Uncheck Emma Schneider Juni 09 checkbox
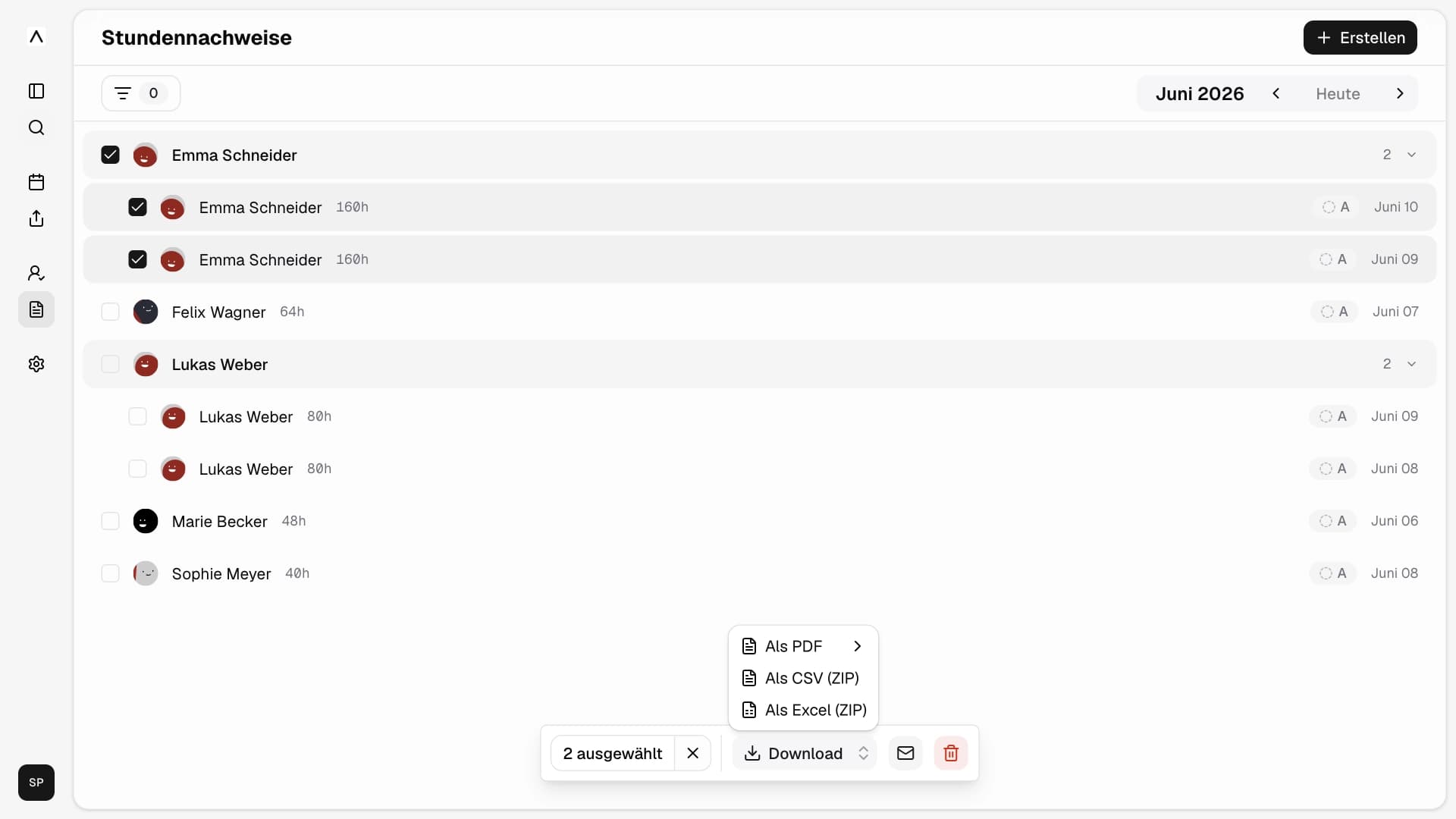The width and height of the screenshot is (1456, 819). click(137, 259)
